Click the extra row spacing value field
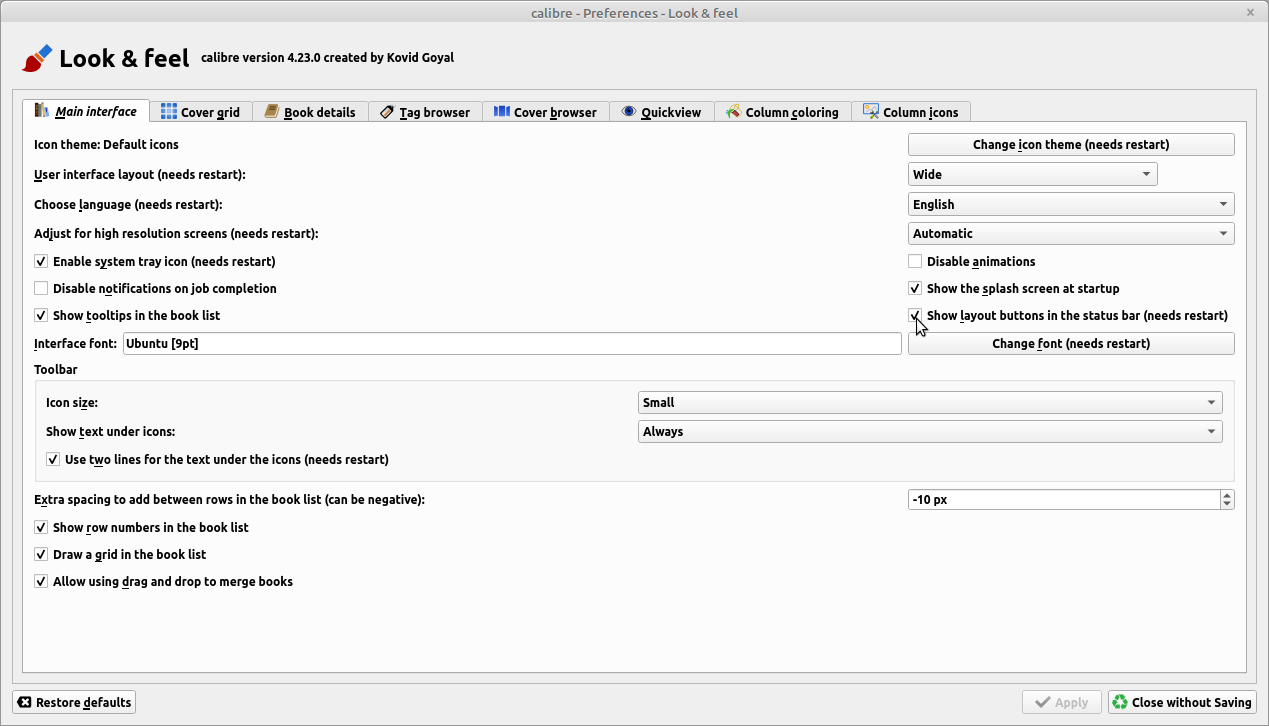The height and width of the screenshot is (726, 1269). tap(1064, 499)
